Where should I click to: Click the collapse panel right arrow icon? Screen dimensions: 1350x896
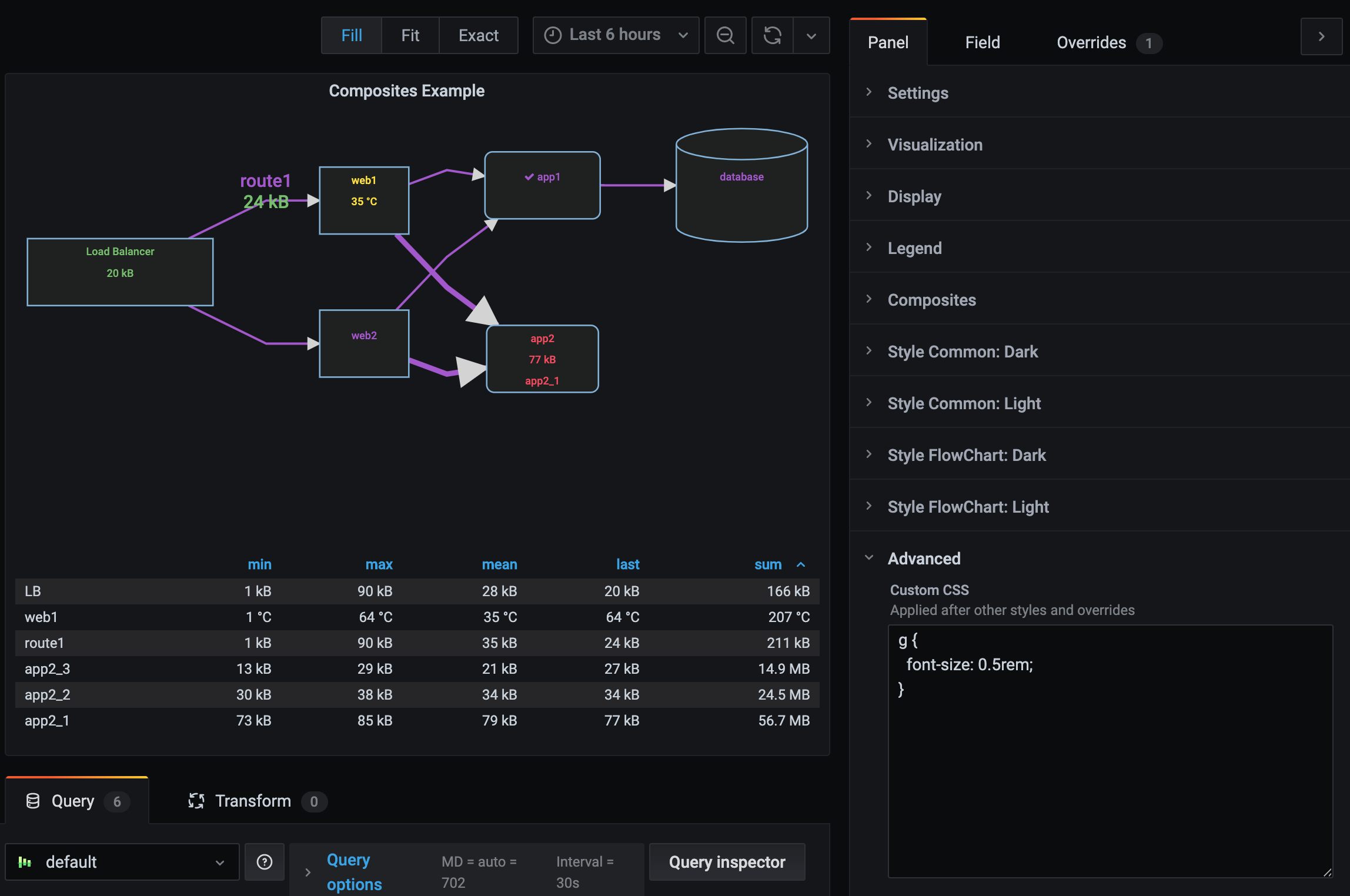click(x=1322, y=36)
